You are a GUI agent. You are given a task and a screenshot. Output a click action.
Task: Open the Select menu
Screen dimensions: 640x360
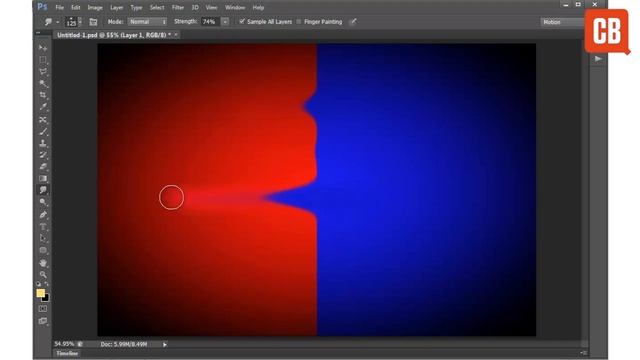pyautogui.click(x=157, y=7)
